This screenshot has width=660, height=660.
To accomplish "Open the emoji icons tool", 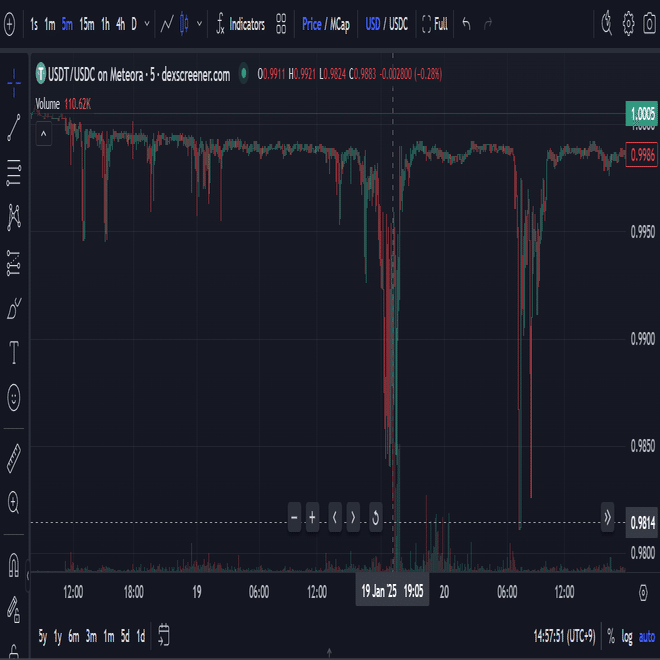I will 14,397.
